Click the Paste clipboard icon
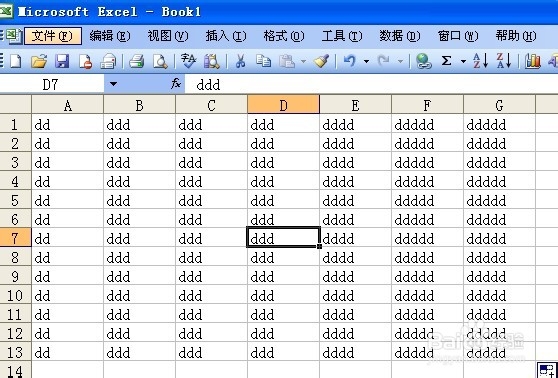Screen dimensions: 558x378 point(287,62)
